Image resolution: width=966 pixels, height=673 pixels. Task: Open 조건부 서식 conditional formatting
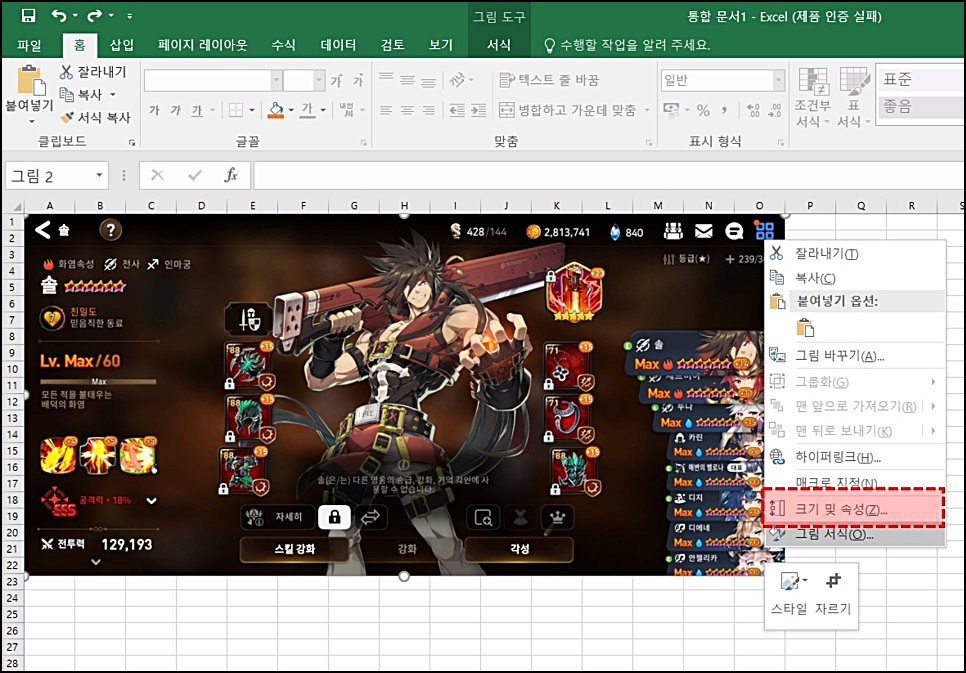[x=813, y=97]
